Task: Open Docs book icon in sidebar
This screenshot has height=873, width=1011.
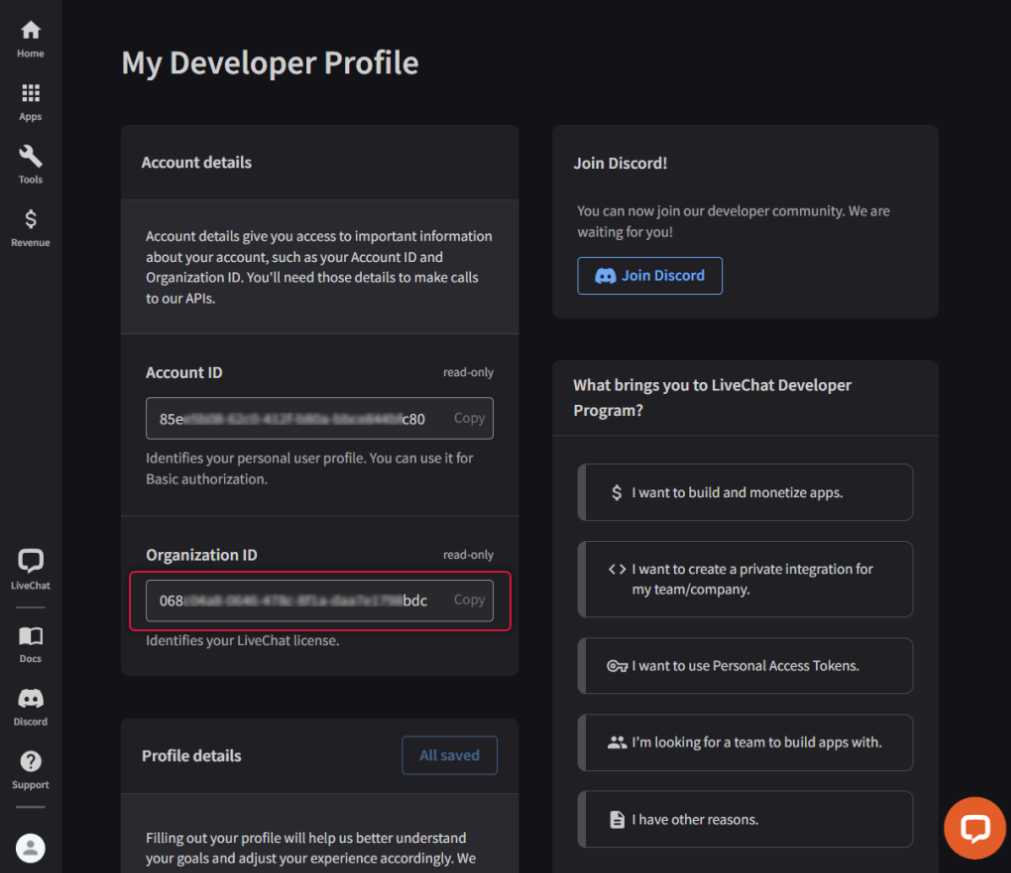Action: coord(30,643)
